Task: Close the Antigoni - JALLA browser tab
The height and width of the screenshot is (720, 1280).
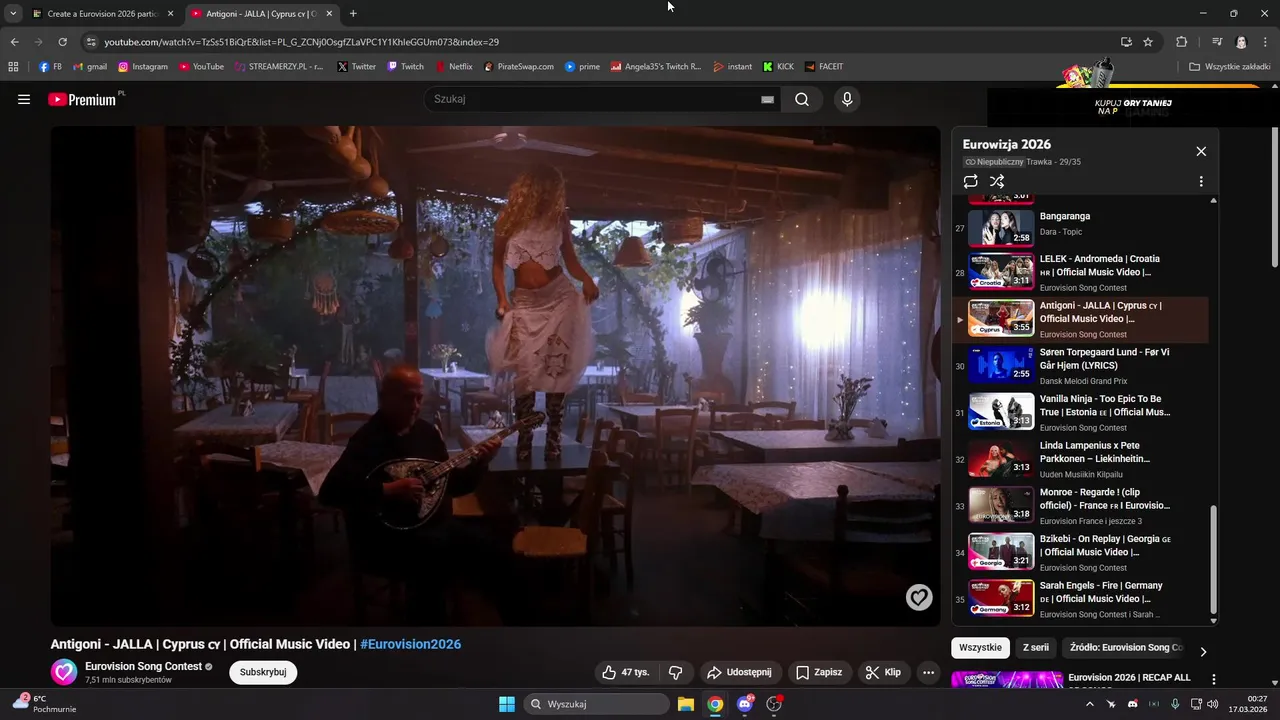Action: tap(329, 14)
